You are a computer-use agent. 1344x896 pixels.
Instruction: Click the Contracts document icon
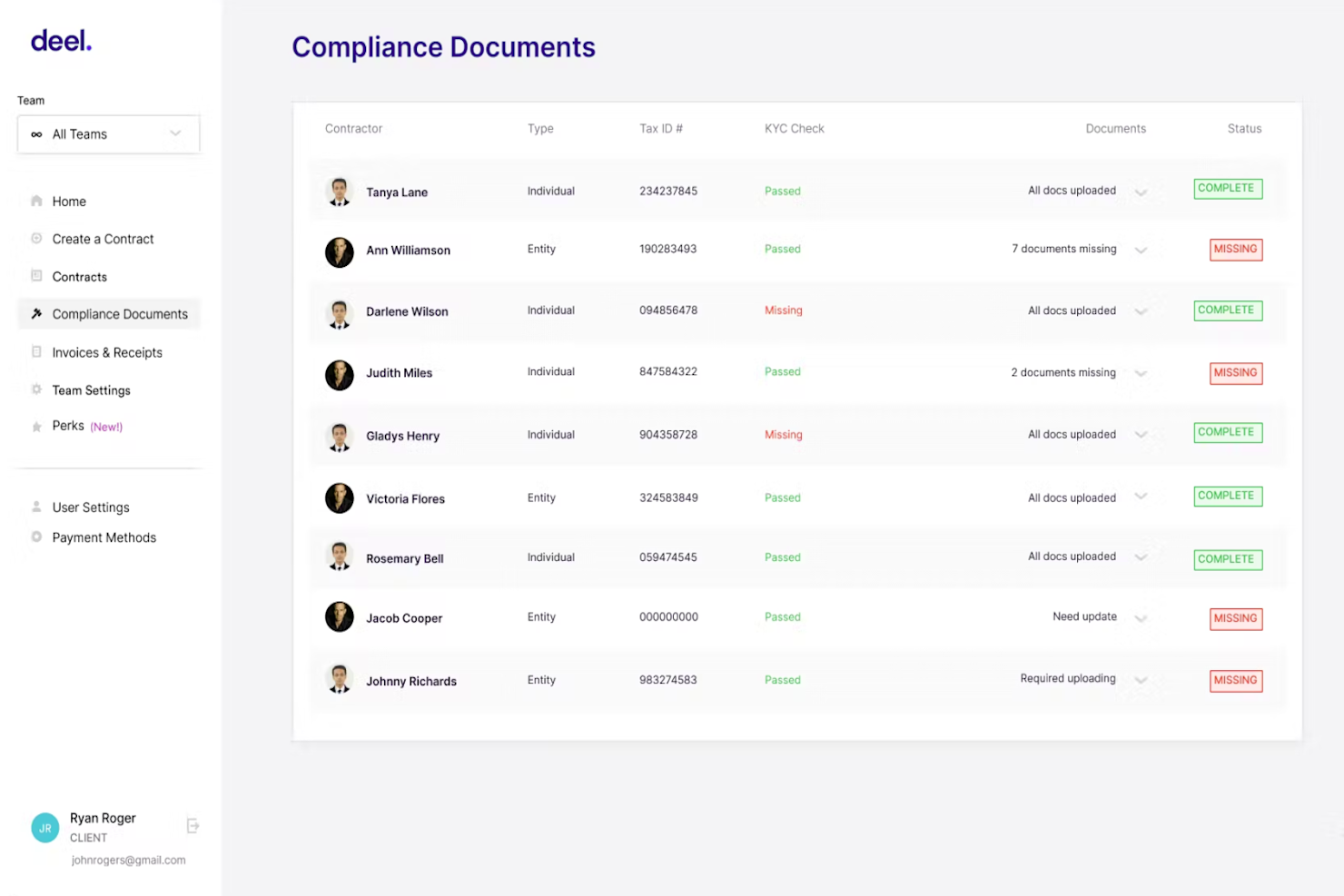tap(36, 276)
